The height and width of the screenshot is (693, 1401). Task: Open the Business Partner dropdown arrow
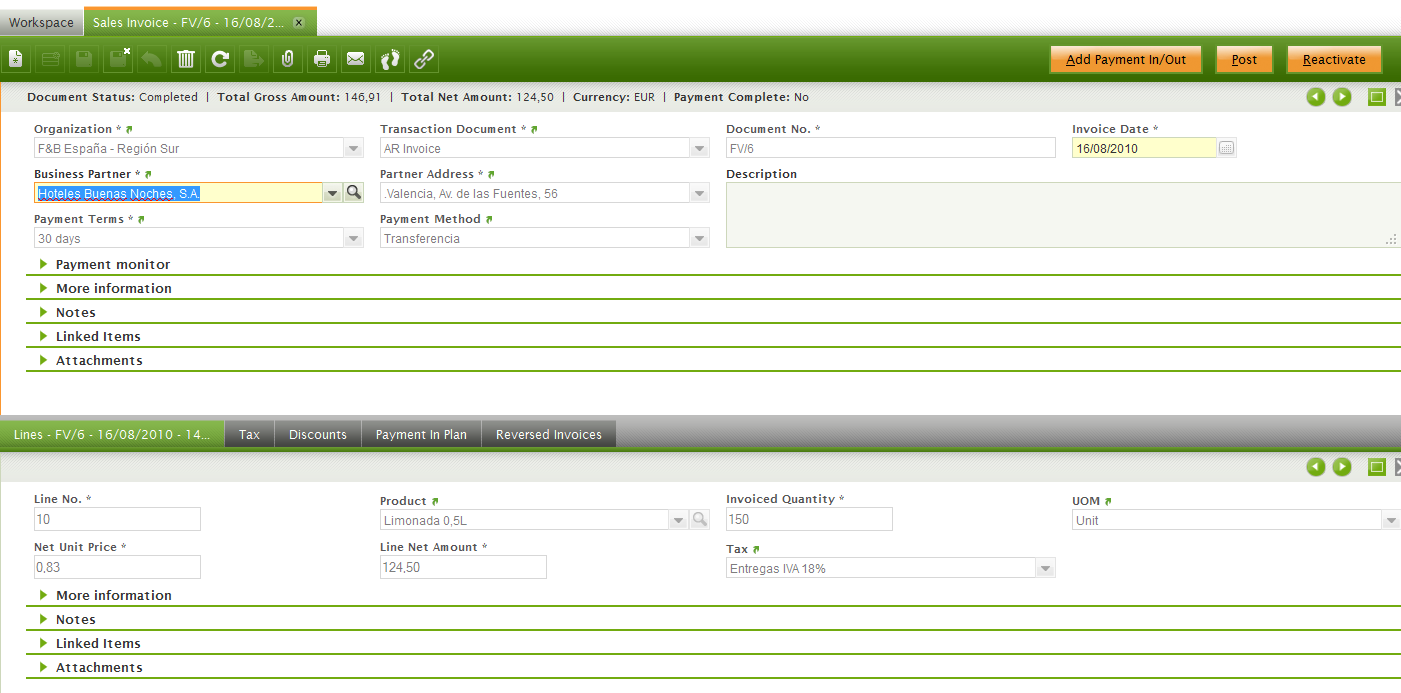(x=332, y=194)
